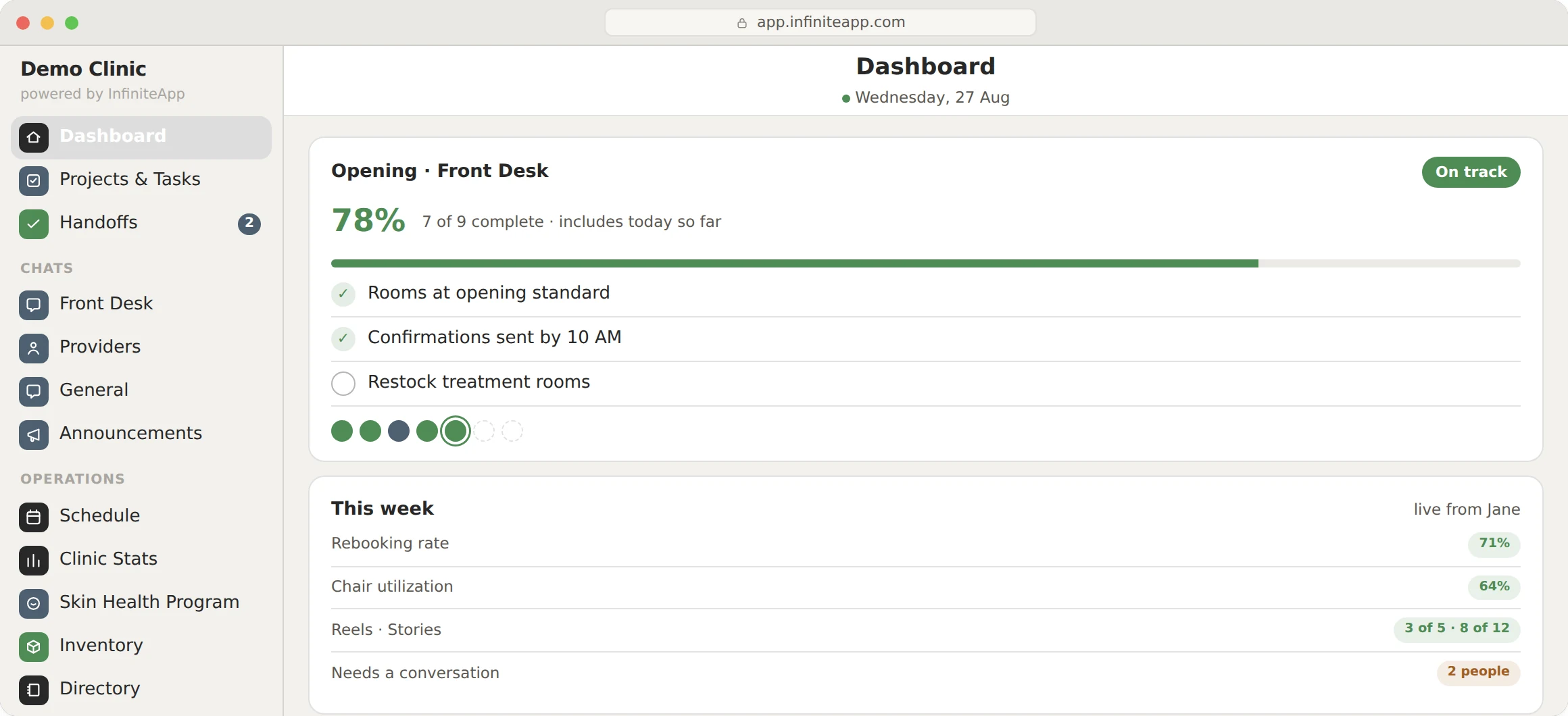Click the Directory book icon
This screenshot has width=1568, height=716.
(x=34, y=690)
